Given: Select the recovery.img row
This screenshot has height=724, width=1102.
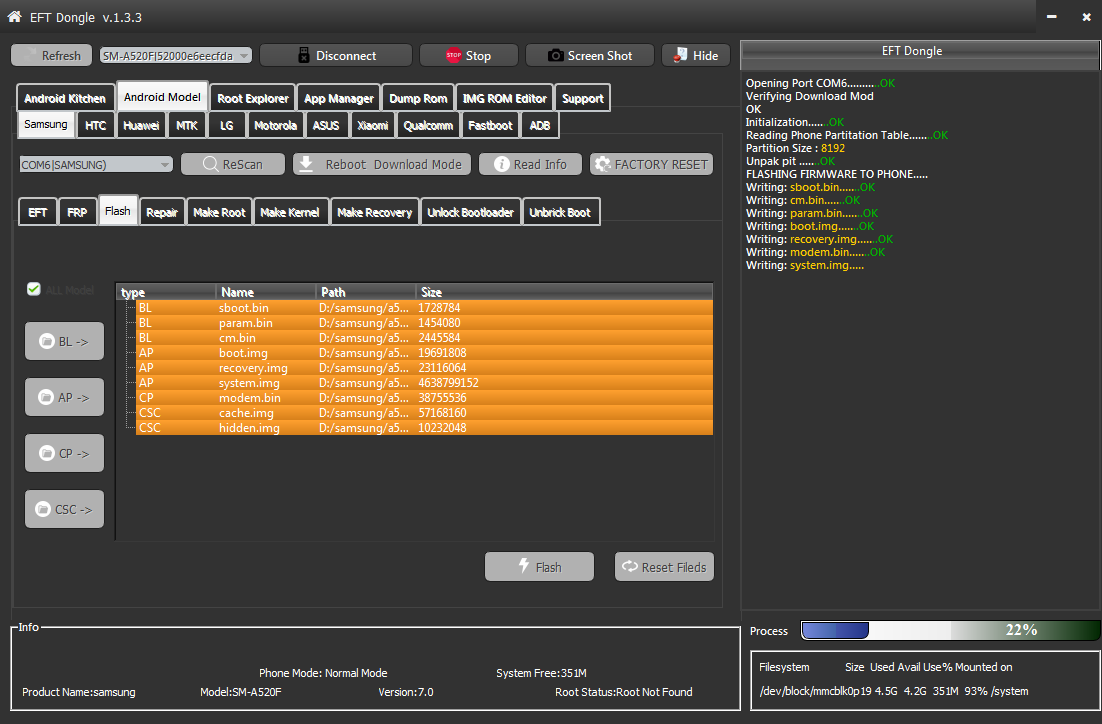Looking at the screenshot, I should click(x=424, y=368).
